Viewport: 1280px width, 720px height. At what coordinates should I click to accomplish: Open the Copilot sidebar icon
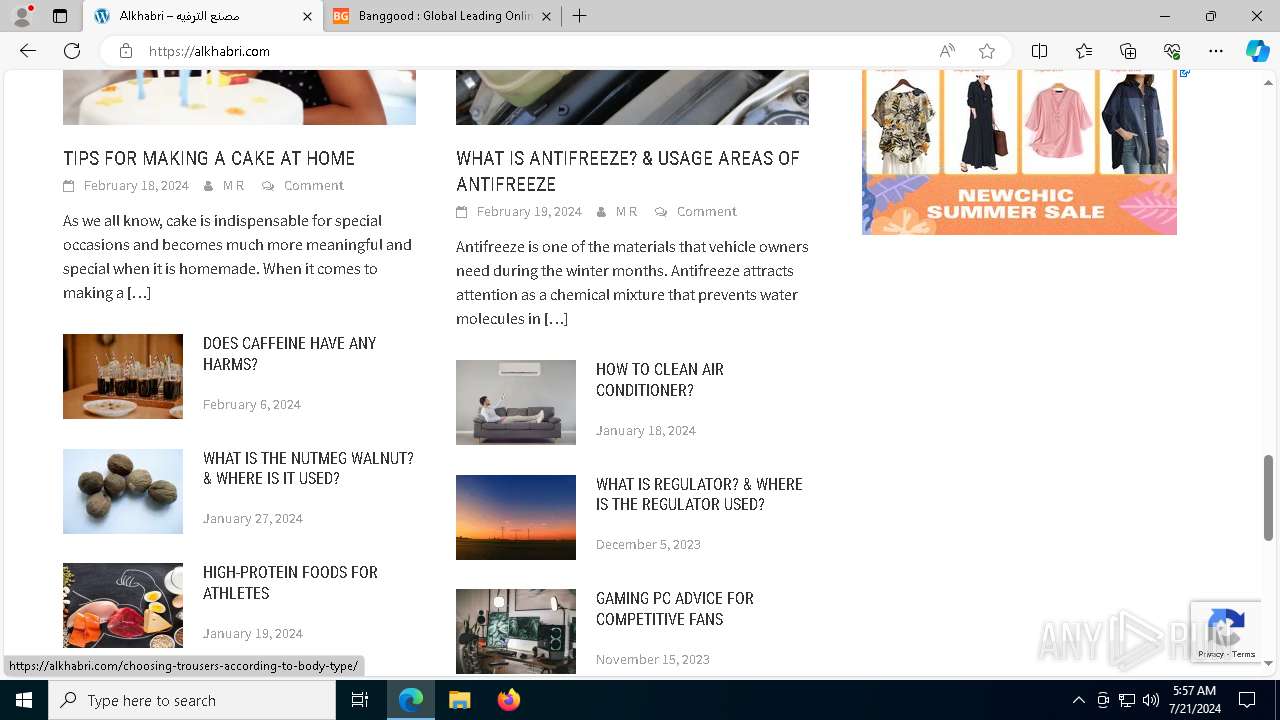(1257, 51)
